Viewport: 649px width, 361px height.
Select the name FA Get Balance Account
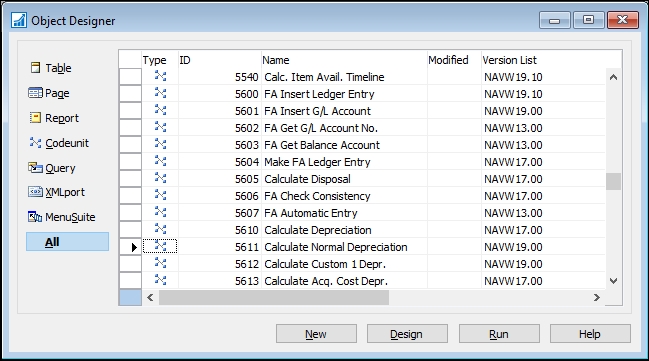(322, 145)
